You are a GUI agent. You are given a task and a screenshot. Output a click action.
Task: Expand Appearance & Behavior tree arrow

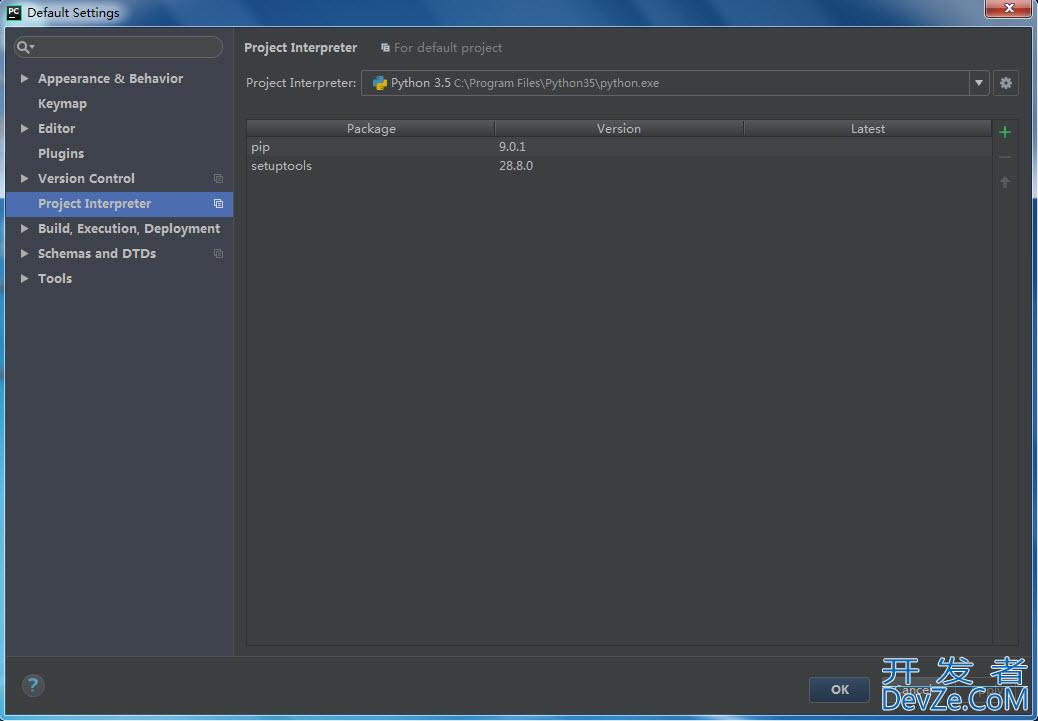click(x=24, y=78)
